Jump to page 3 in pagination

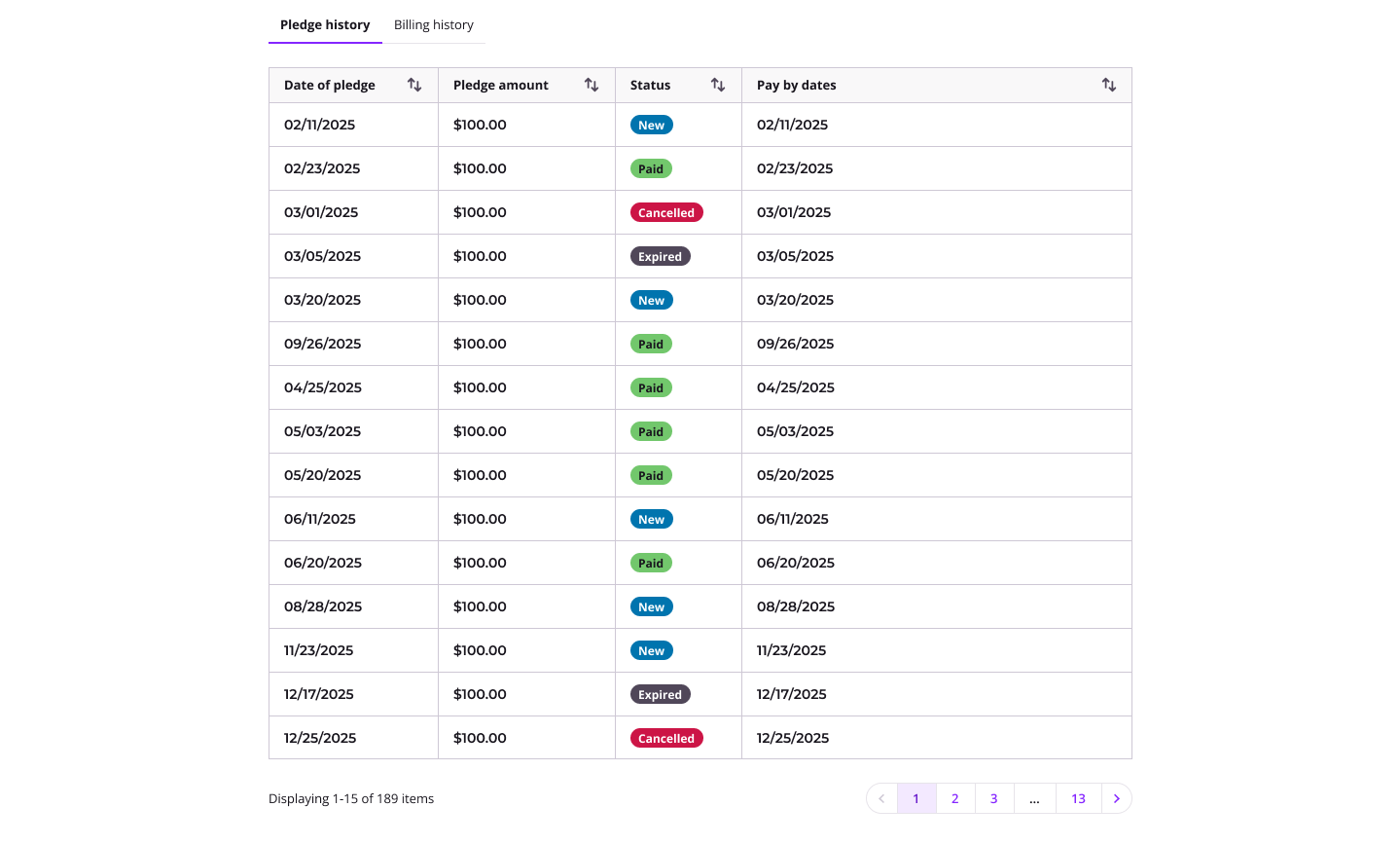click(x=994, y=798)
